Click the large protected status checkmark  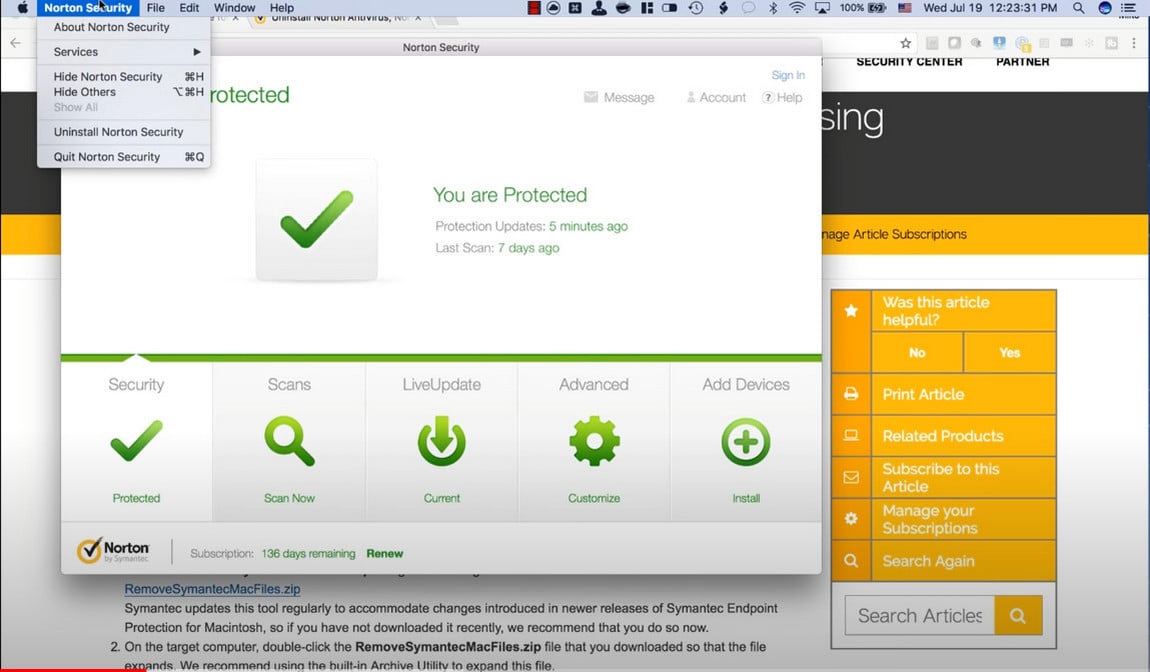click(x=317, y=219)
